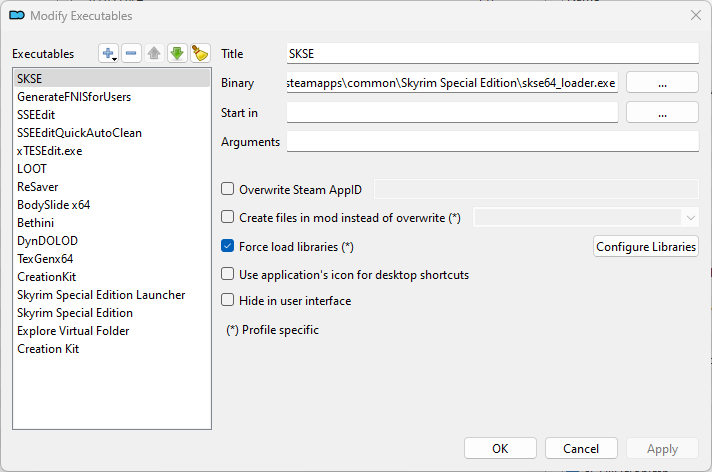Click the remove executable minus icon
The image size is (712, 472).
(x=132, y=53)
